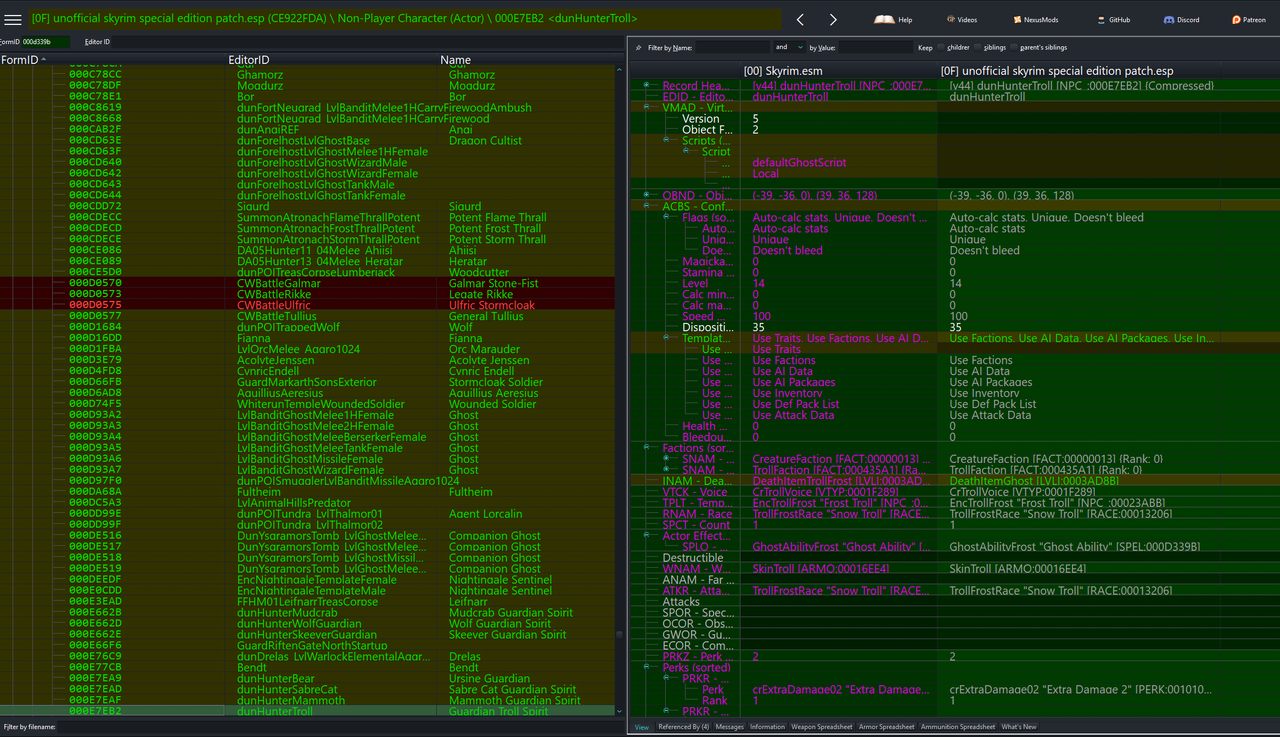Viewport: 1280px width, 737px height.
Task: Go back with the left arrow
Action: pos(800,20)
